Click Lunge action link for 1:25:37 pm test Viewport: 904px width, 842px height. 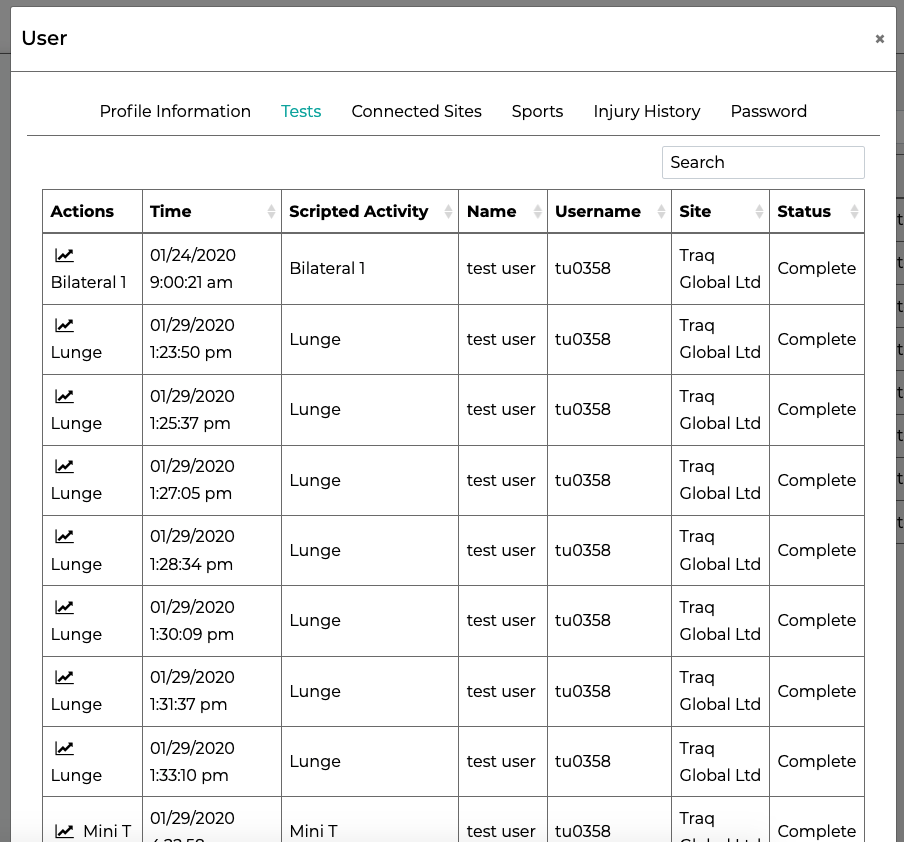point(76,423)
